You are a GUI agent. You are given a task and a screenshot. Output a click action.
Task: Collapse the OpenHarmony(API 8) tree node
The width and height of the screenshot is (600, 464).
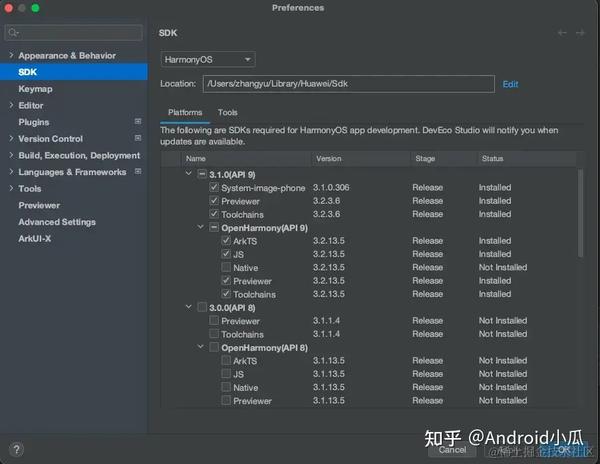click(201, 347)
